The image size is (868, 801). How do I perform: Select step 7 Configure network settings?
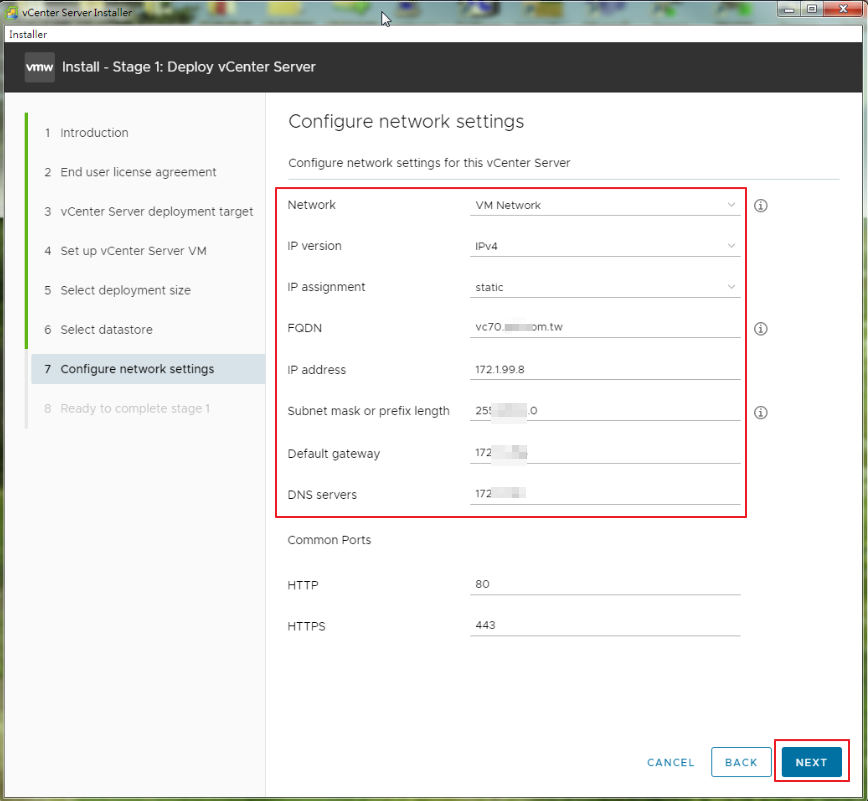[148, 369]
